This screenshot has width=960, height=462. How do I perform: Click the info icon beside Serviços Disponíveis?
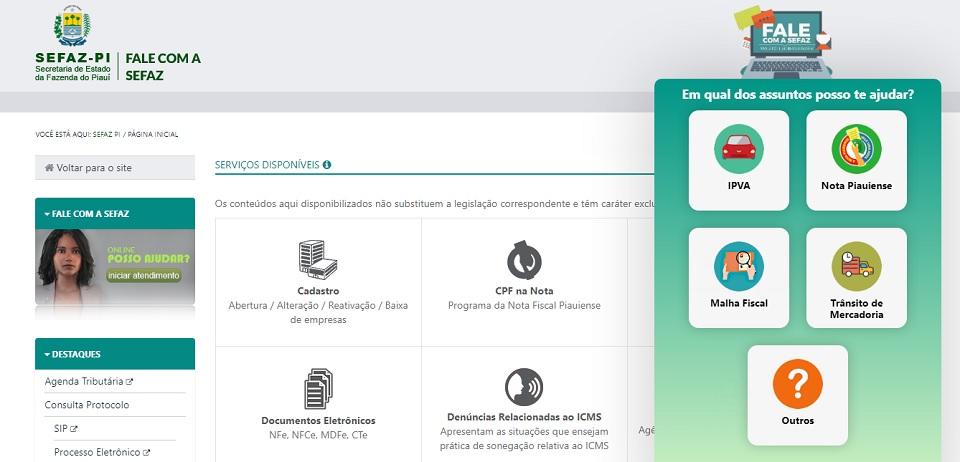tap(327, 165)
